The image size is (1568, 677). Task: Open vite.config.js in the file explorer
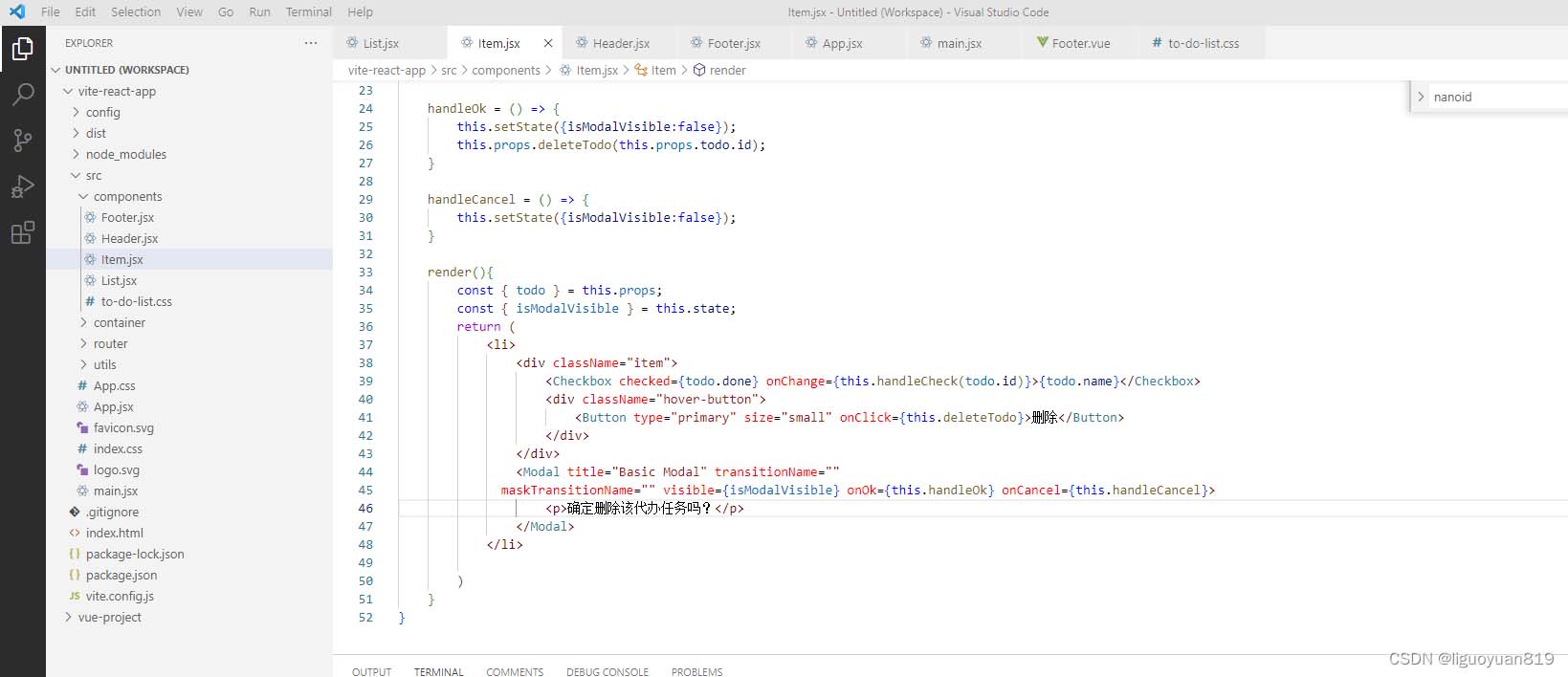tap(120, 596)
